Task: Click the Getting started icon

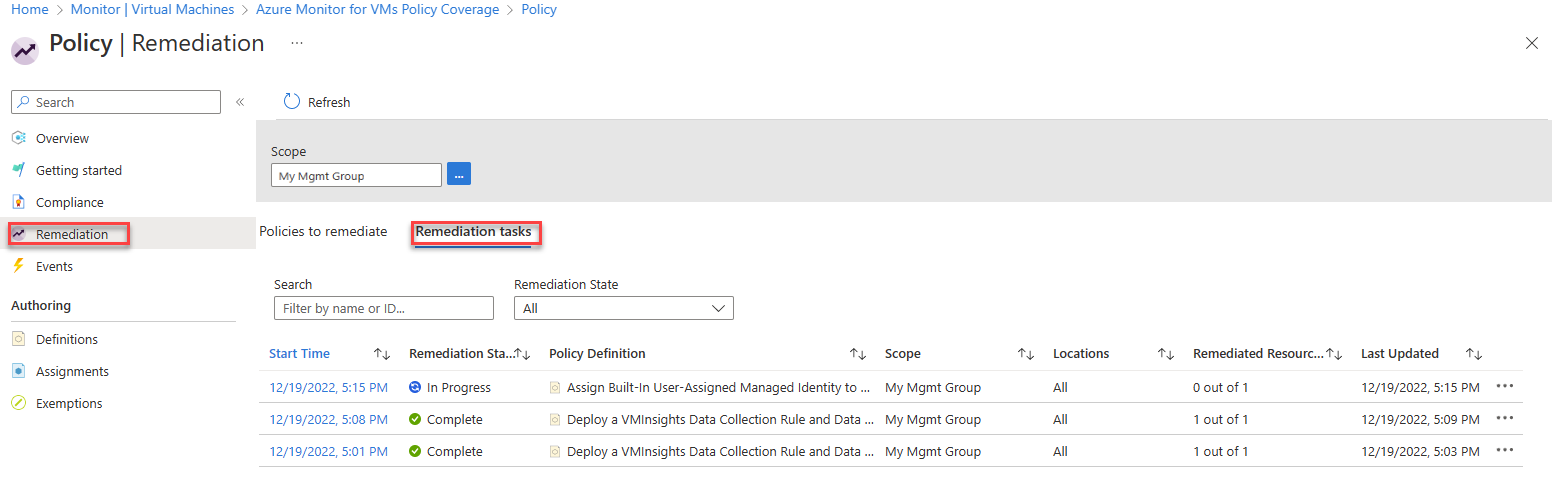Action: 19,170
